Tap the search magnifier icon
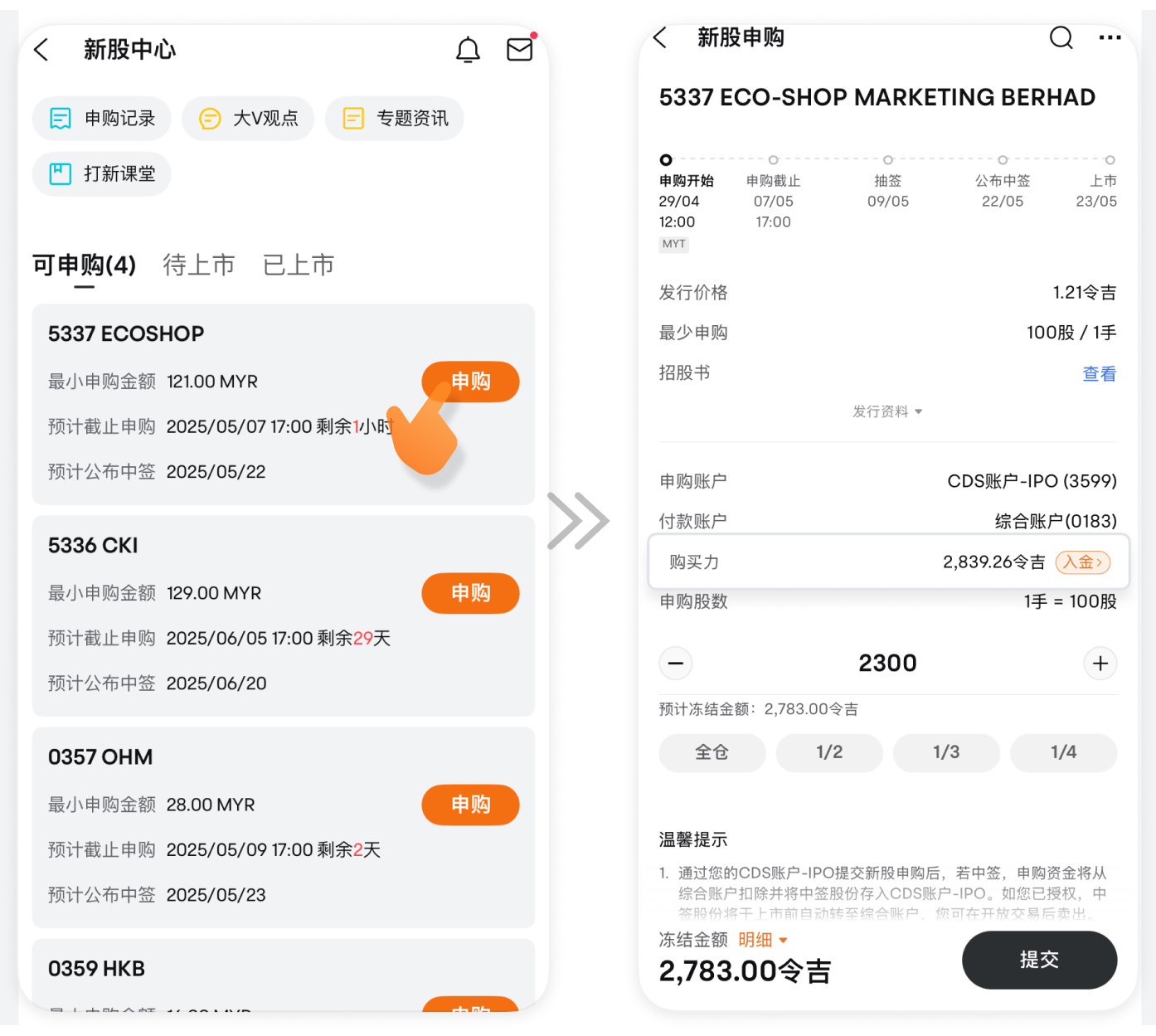Screen dimensions: 1156x1036 pos(1061,37)
